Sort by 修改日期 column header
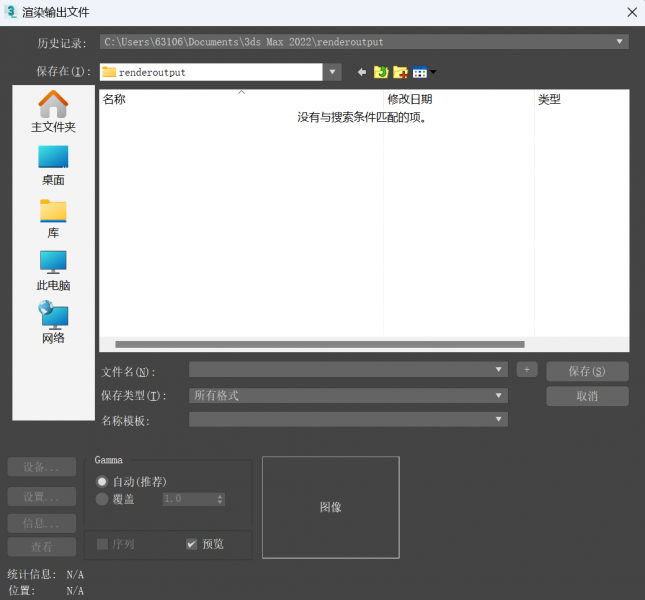 coord(459,99)
